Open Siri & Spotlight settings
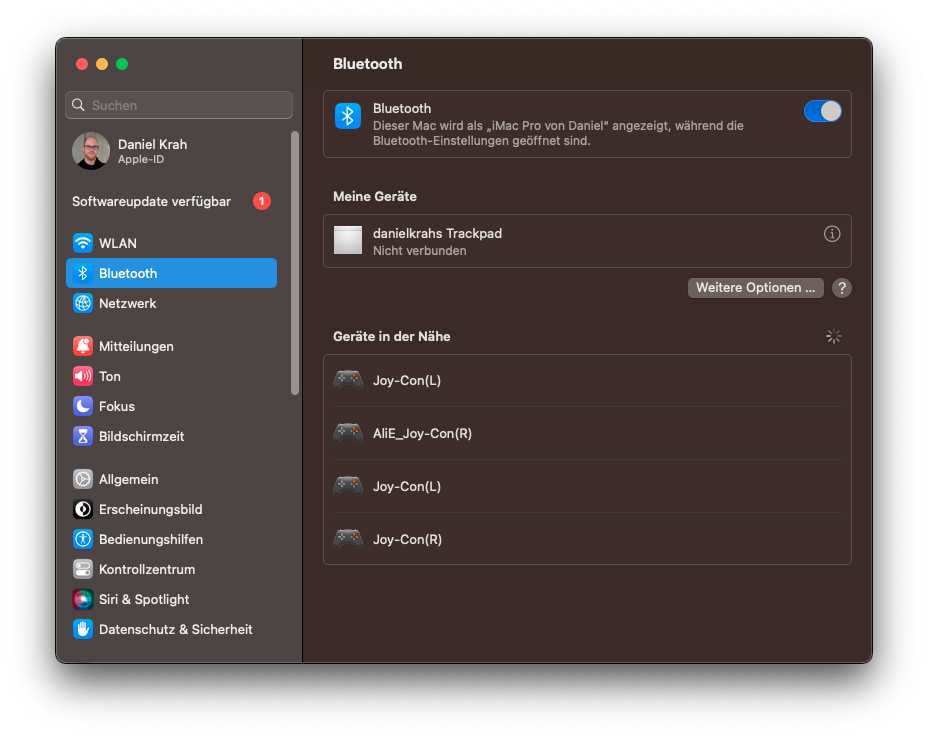The height and width of the screenshot is (737, 928). click(x=171, y=600)
